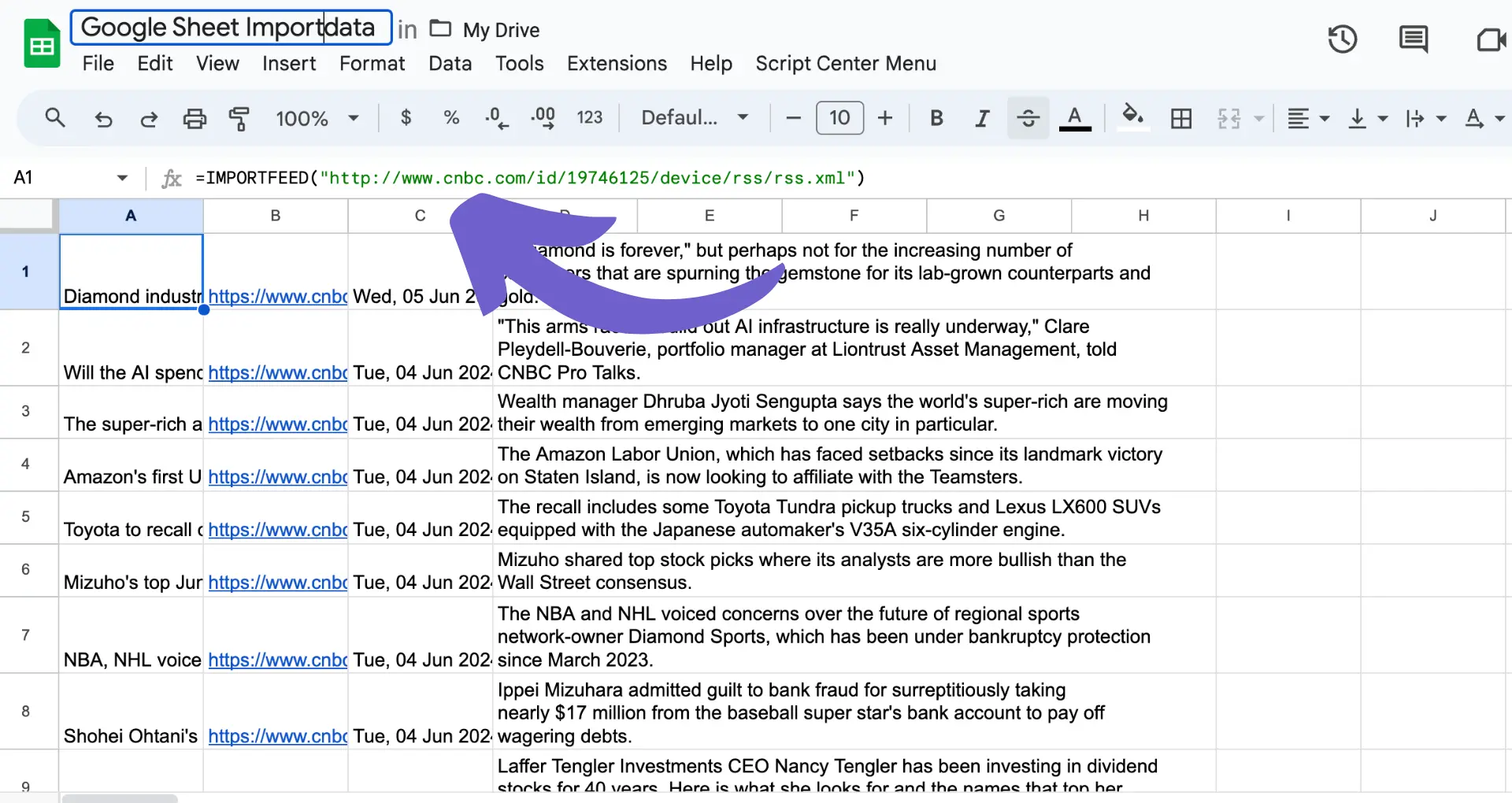Image resolution: width=1512 pixels, height=803 pixels.
Task: Click the horizontal scrollbar at the bottom
Action: 120,798
